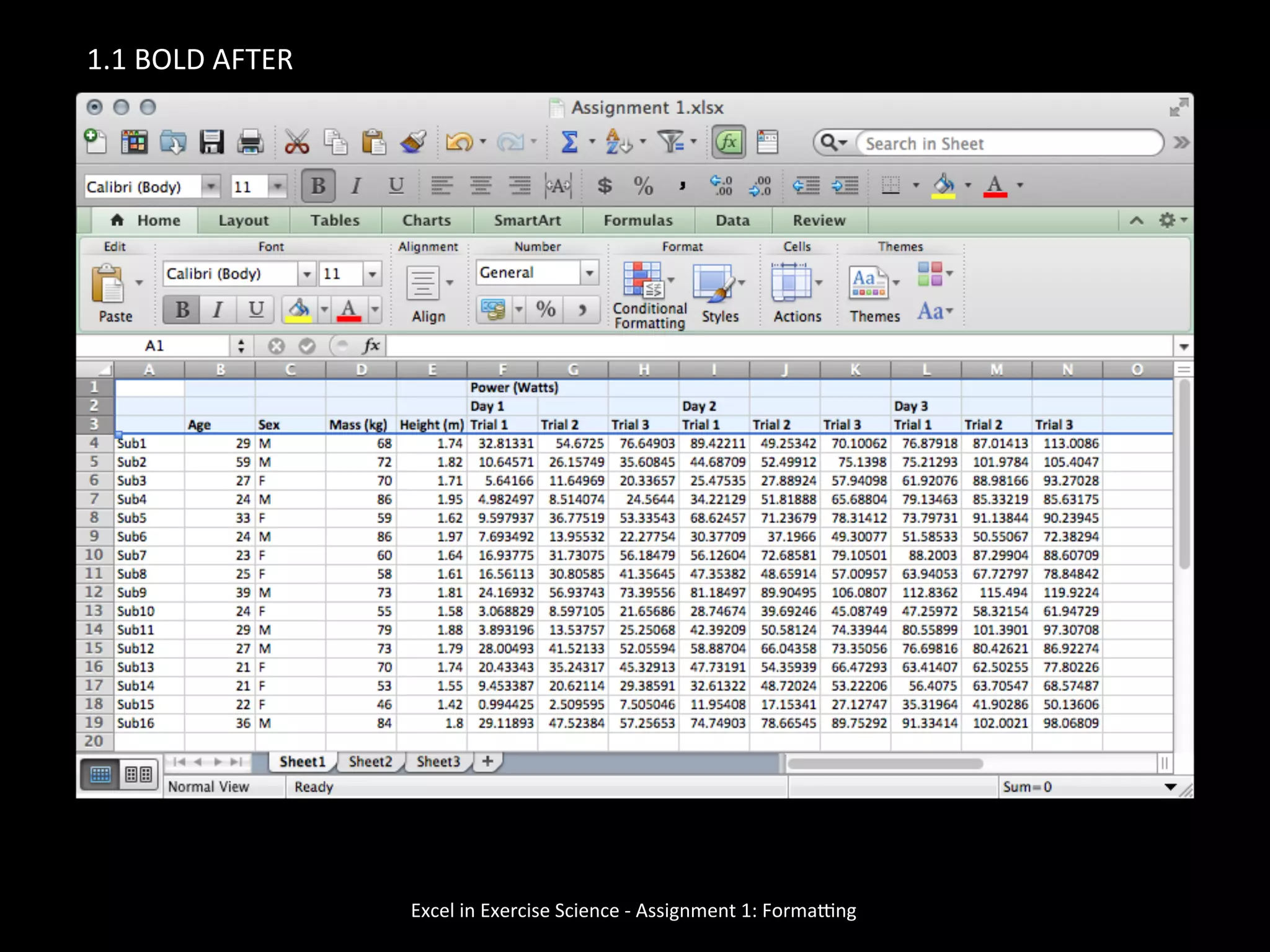
Task: Open the Sheet2 worksheet tab
Action: click(370, 762)
